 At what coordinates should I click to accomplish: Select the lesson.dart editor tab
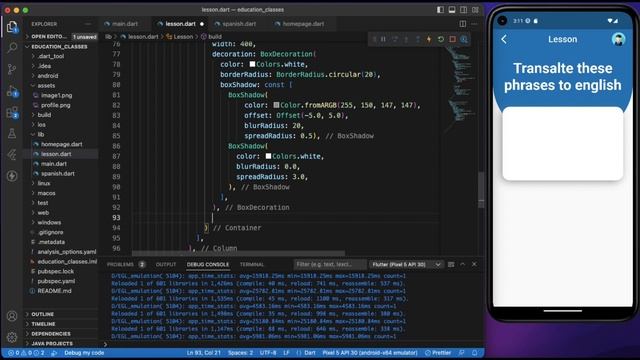coord(180,24)
